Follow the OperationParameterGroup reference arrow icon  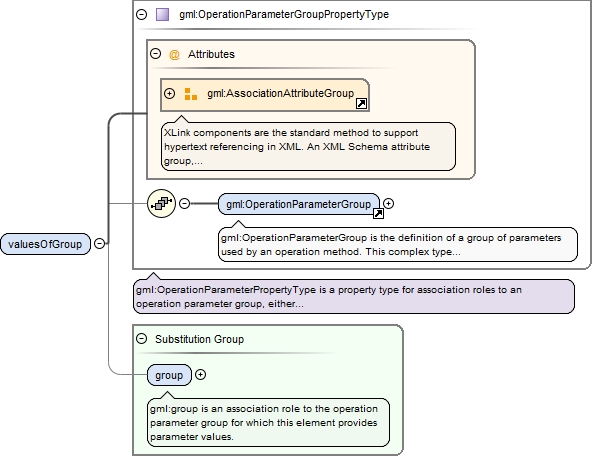point(378,214)
